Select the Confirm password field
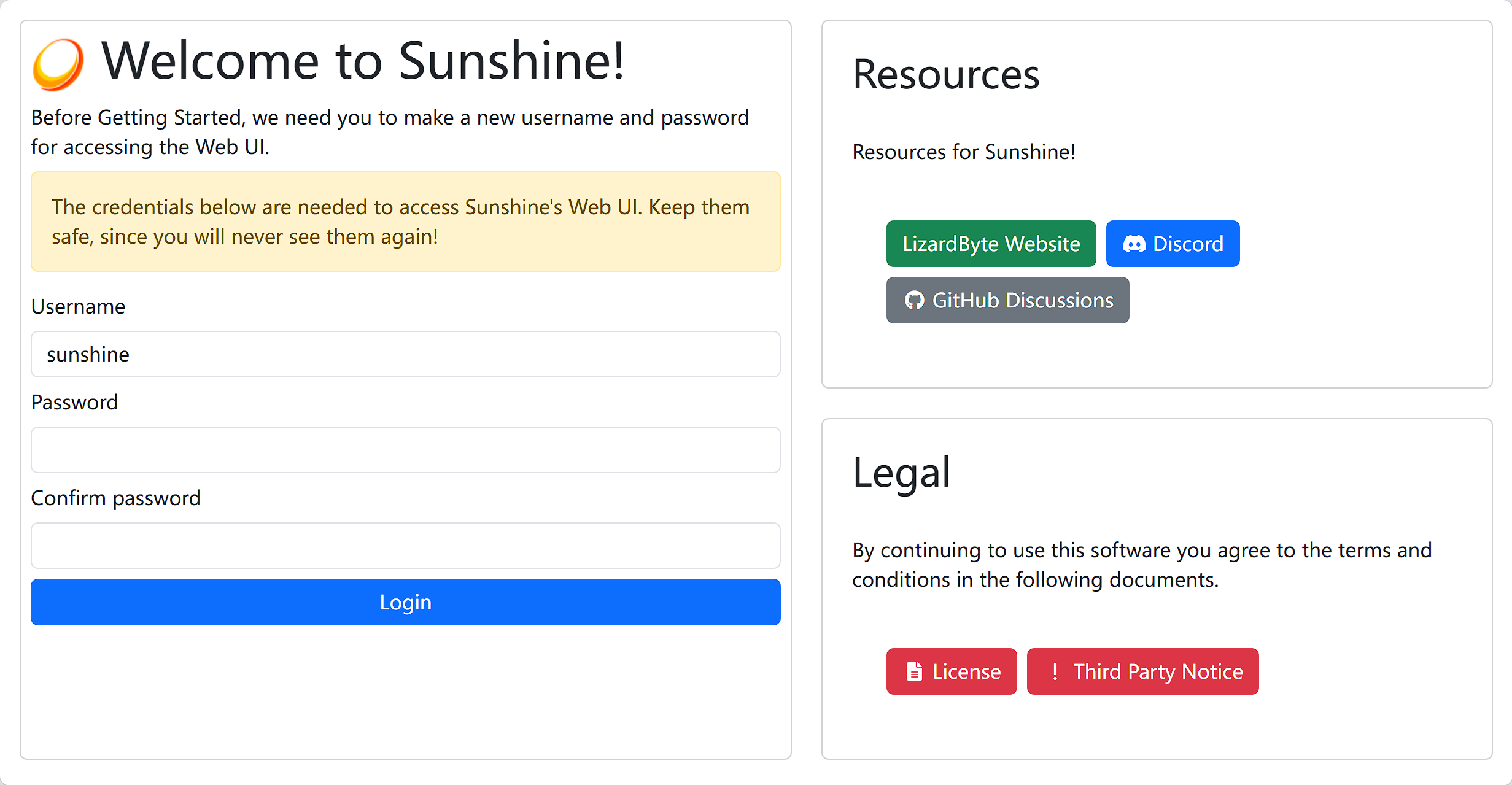The image size is (1512, 785). pyautogui.click(x=405, y=546)
